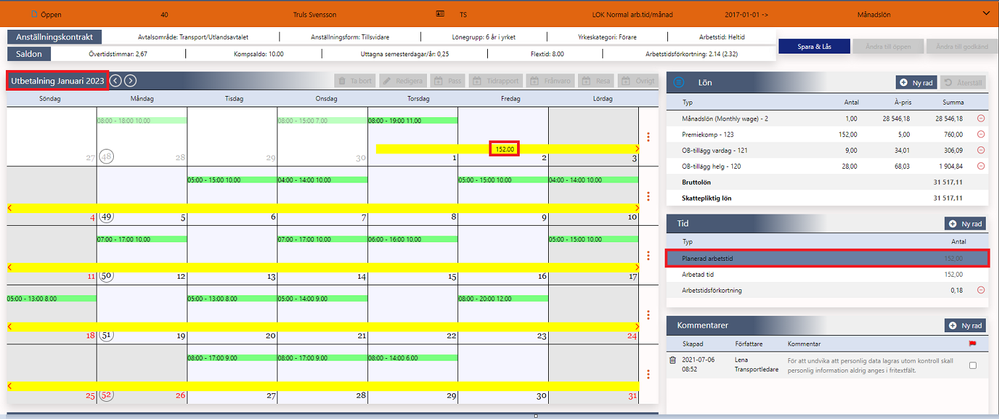Add a Ny rad in the Kommentarer panel
The width and height of the screenshot is (999, 419).
[x=966, y=325]
